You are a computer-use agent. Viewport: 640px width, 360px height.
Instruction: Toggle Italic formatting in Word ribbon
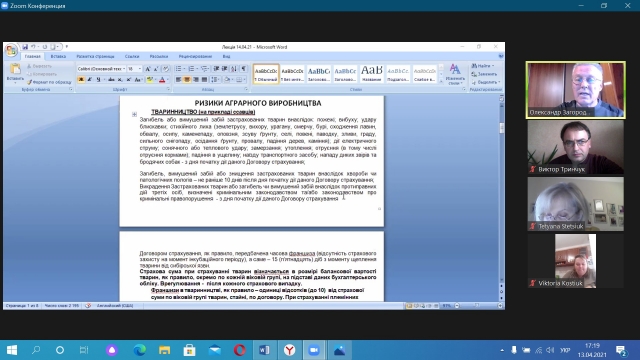tap(89, 80)
